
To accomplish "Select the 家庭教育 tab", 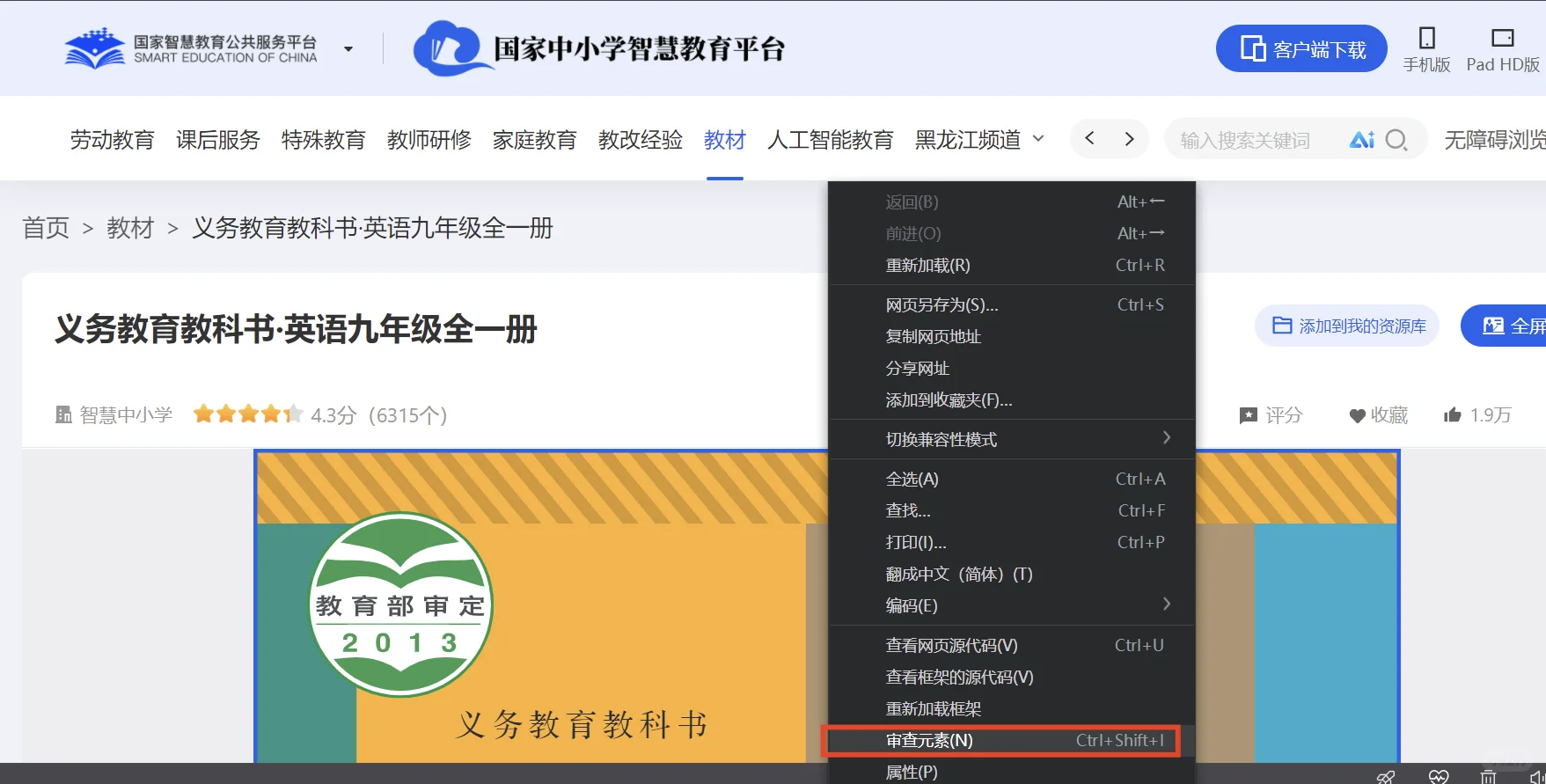I will pyautogui.click(x=535, y=140).
